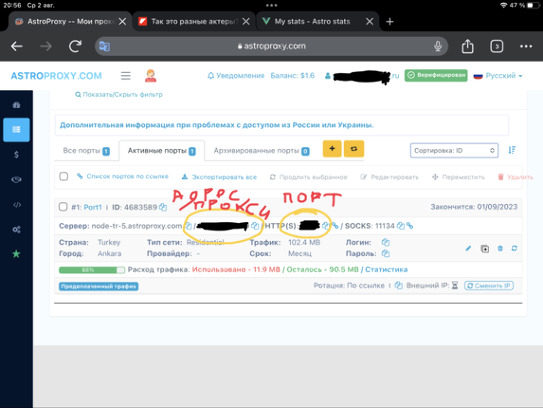Open the Сортировка: ID dropdown
Viewport: 543px width, 408px height.
(454, 150)
